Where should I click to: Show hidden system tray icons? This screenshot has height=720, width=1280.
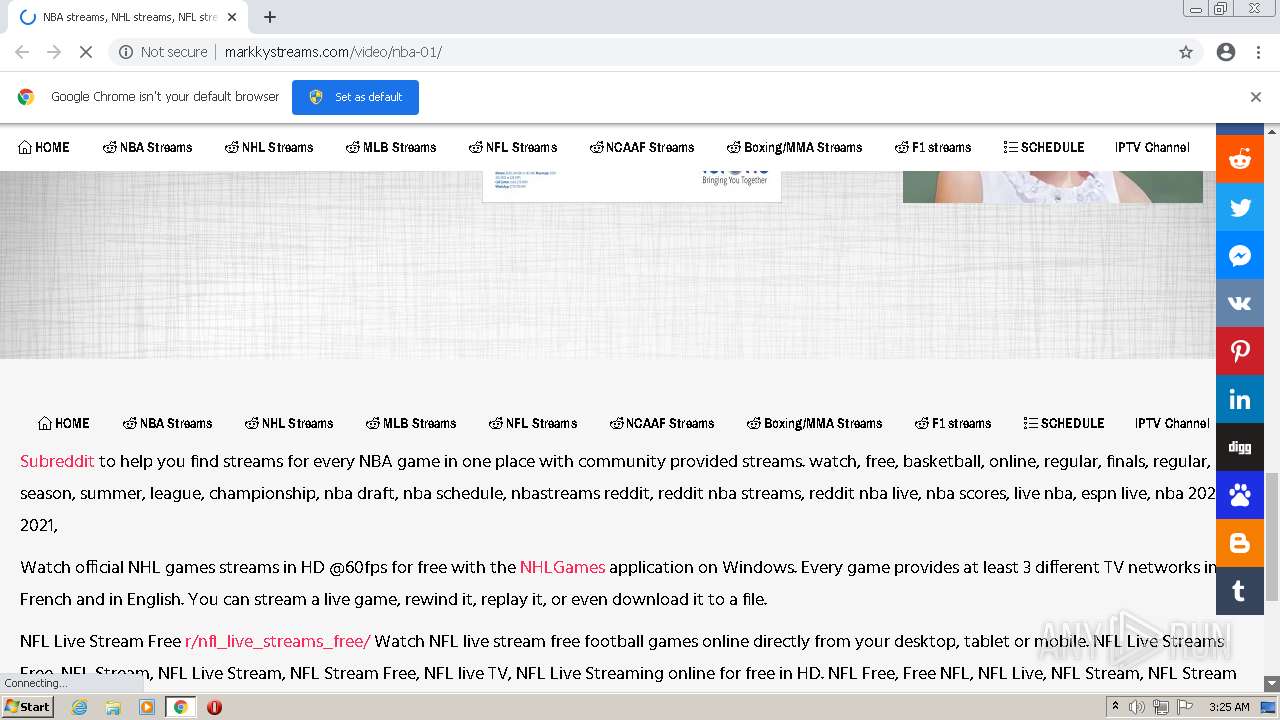click(x=1115, y=707)
